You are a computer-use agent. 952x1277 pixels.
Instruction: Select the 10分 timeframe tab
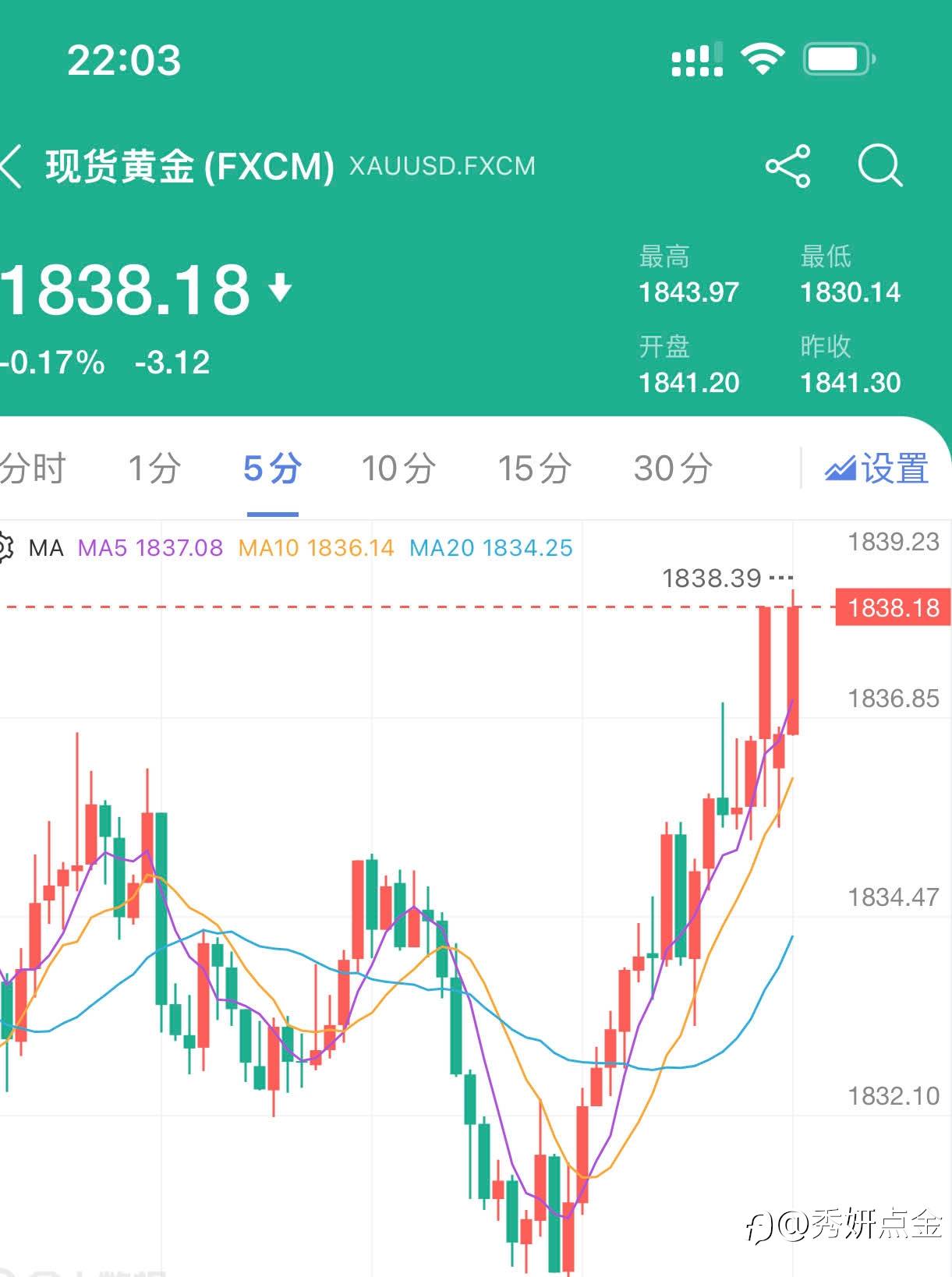(x=398, y=469)
